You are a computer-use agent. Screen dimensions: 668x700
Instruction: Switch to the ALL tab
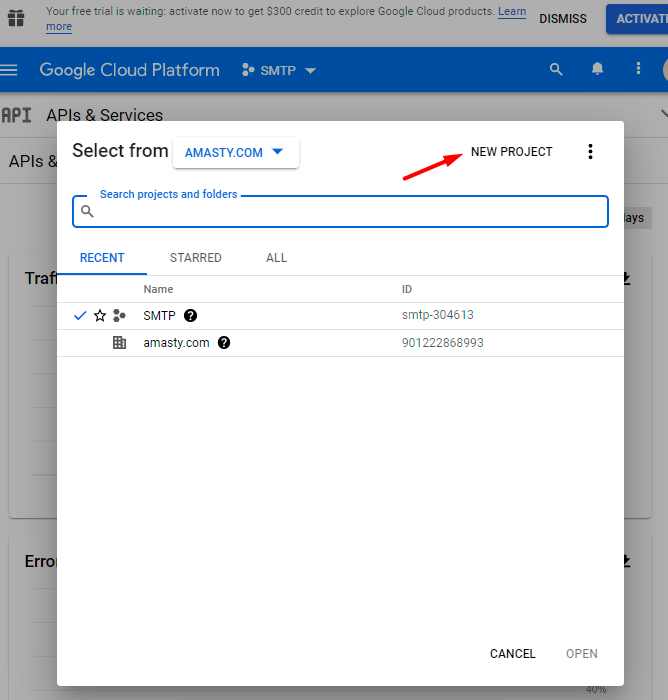pos(277,258)
